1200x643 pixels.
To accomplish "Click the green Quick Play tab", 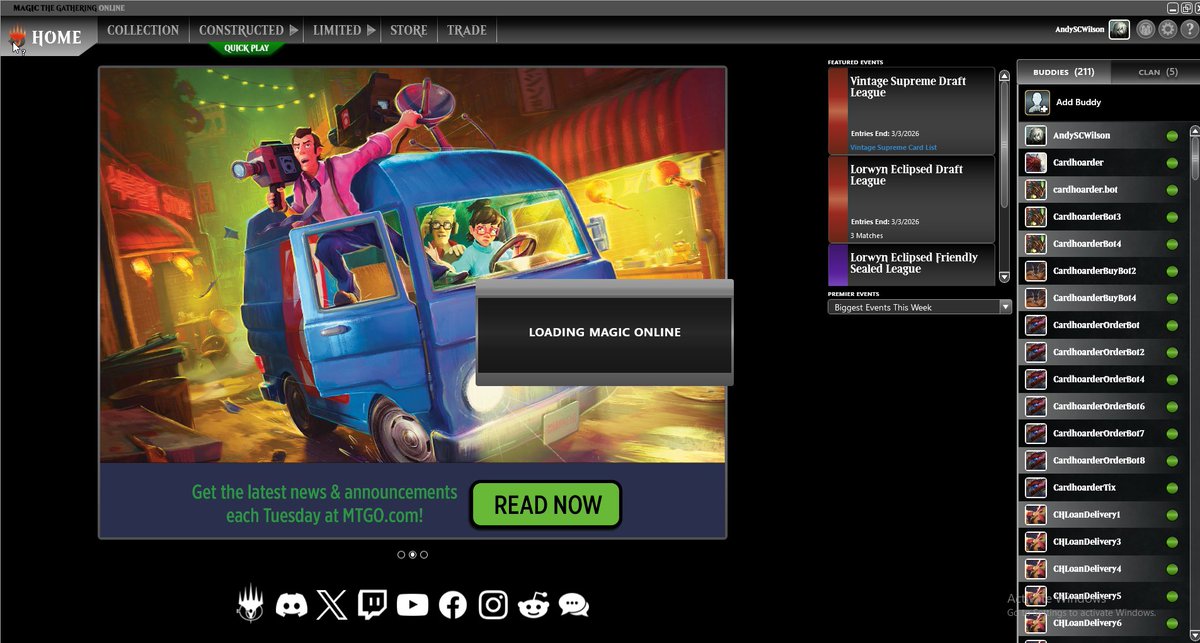I will tap(246, 48).
